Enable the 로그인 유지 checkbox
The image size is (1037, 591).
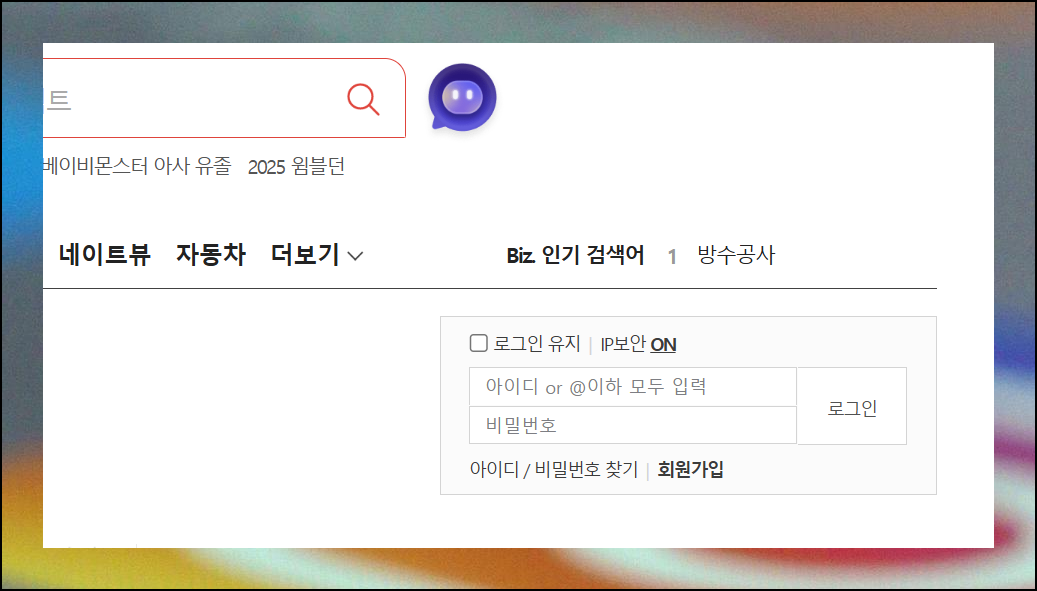478,343
